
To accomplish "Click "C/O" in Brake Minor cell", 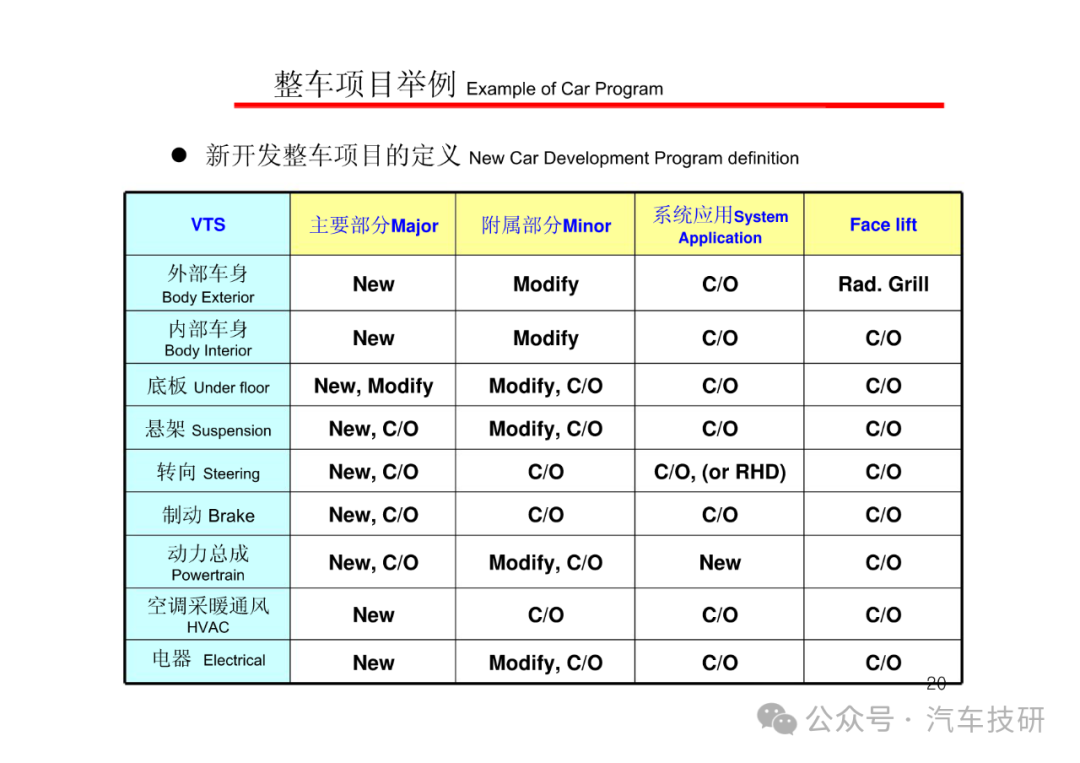I will pyautogui.click(x=546, y=514).
